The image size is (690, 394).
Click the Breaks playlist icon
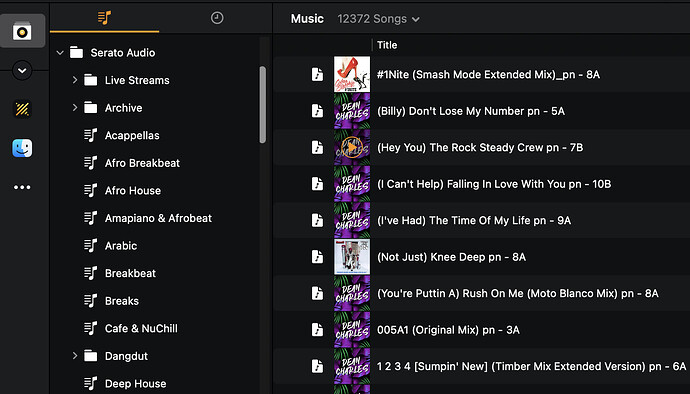click(x=90, y=301)
